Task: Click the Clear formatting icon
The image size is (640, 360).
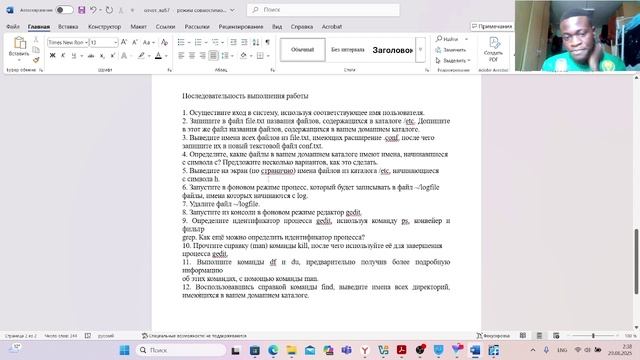Action: pyautogui.click(x=164, y=42)
